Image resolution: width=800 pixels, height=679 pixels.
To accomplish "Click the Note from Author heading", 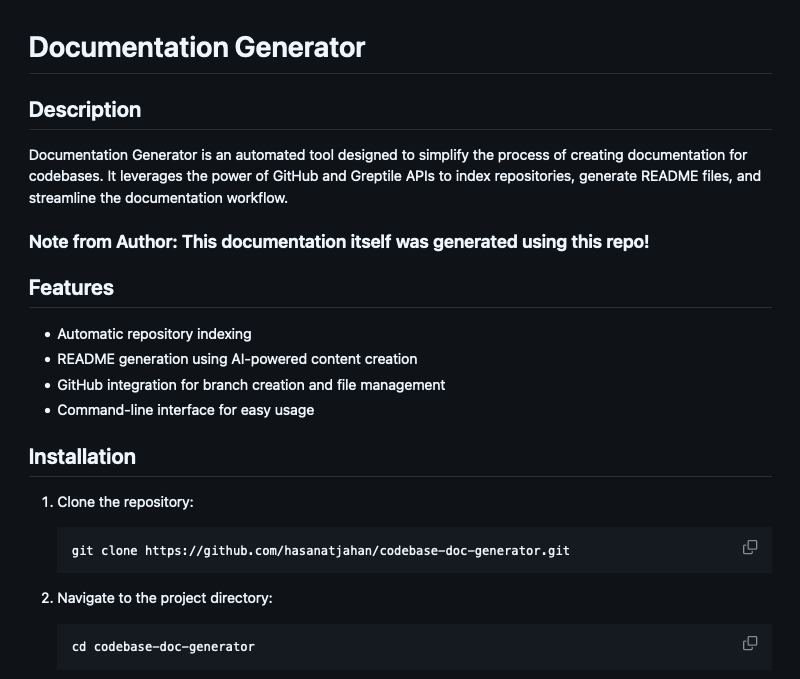I will (339, 242).
